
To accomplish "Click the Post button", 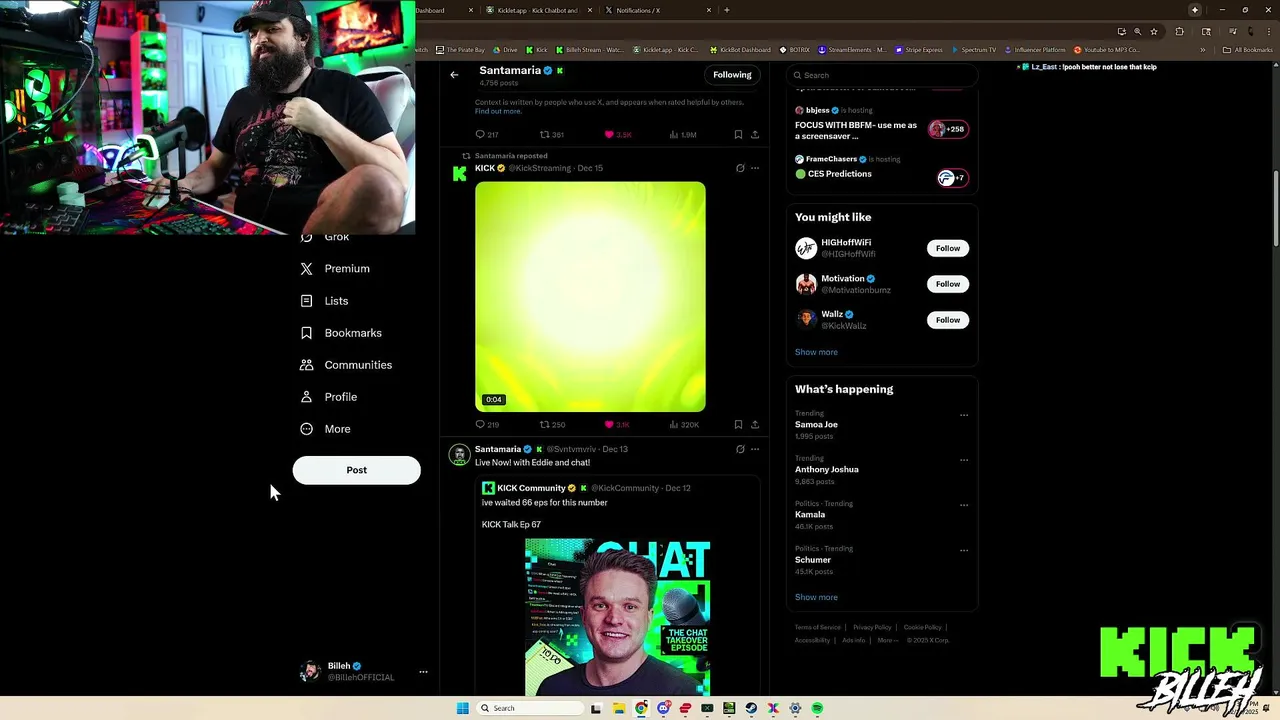I will 356,470.
